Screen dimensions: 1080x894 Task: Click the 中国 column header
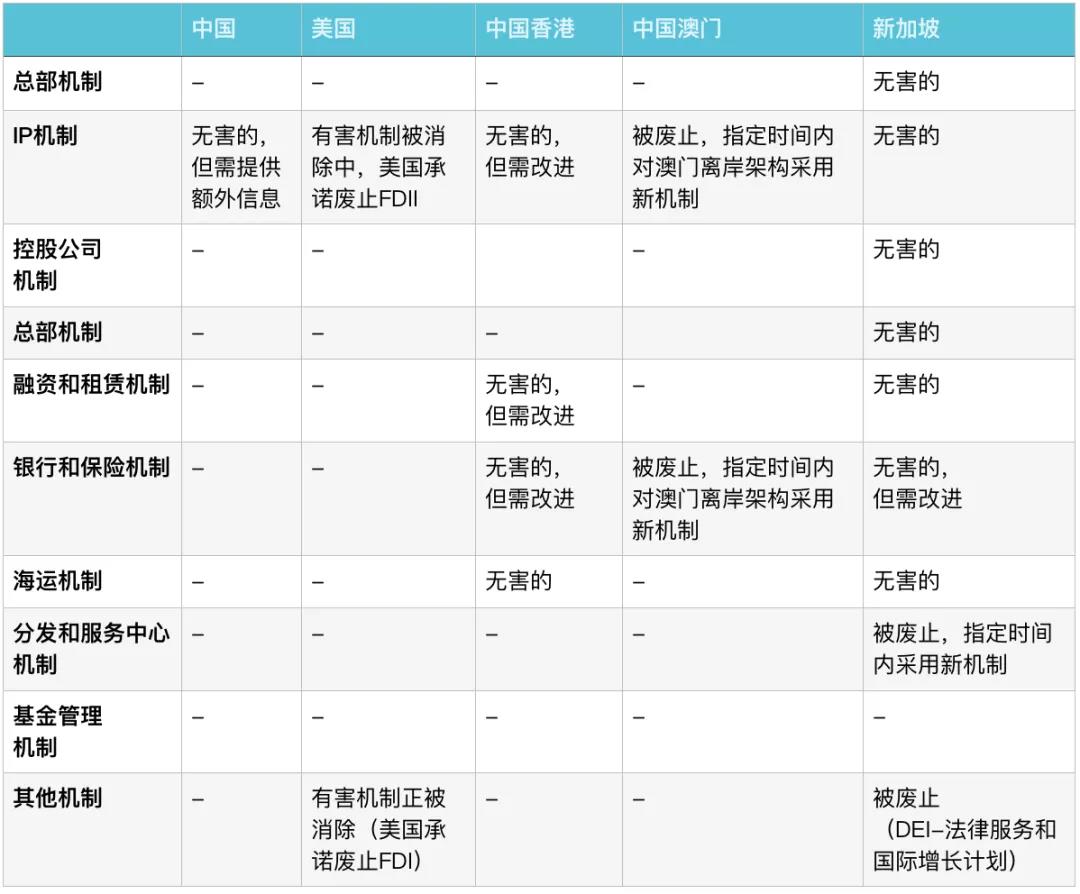[214, 29]
